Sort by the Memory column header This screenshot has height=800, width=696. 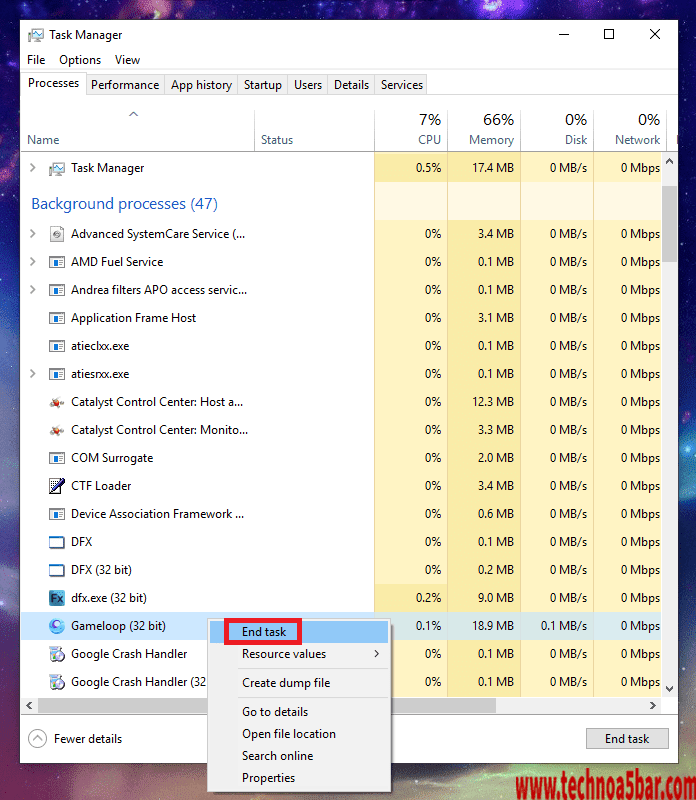click(x=484, y=131)
